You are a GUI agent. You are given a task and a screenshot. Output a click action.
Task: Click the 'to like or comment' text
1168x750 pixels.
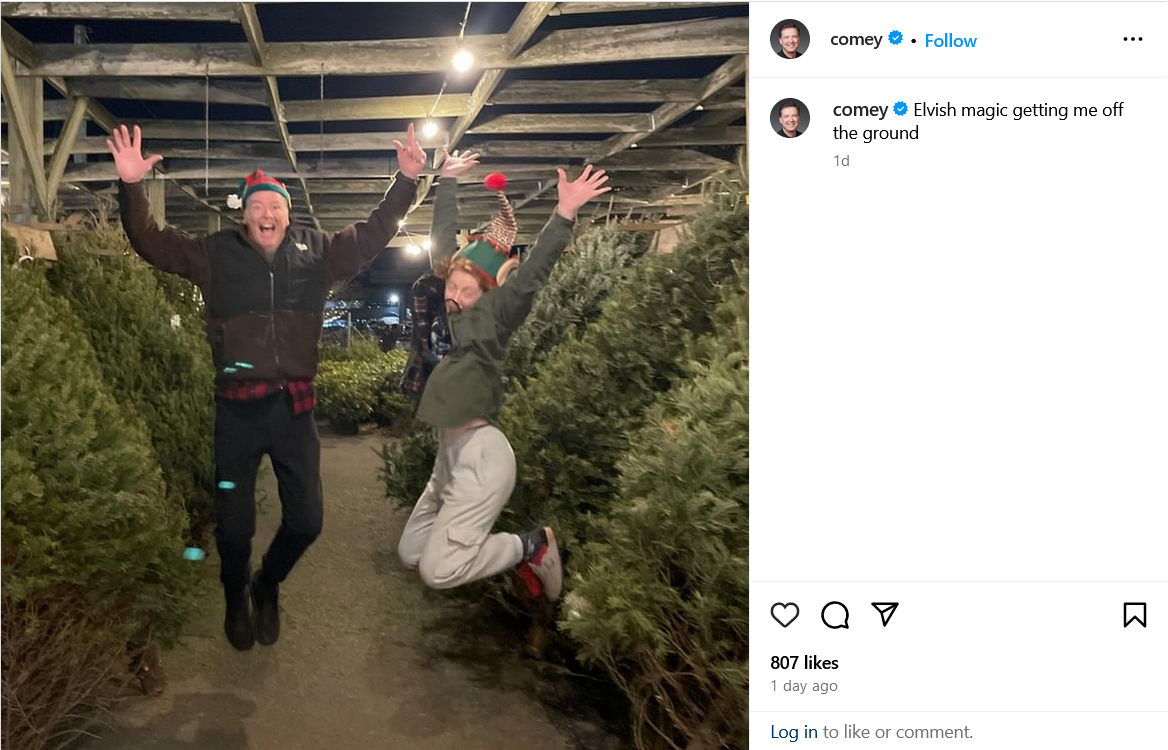pyautogui.click(x=898, y=732)
